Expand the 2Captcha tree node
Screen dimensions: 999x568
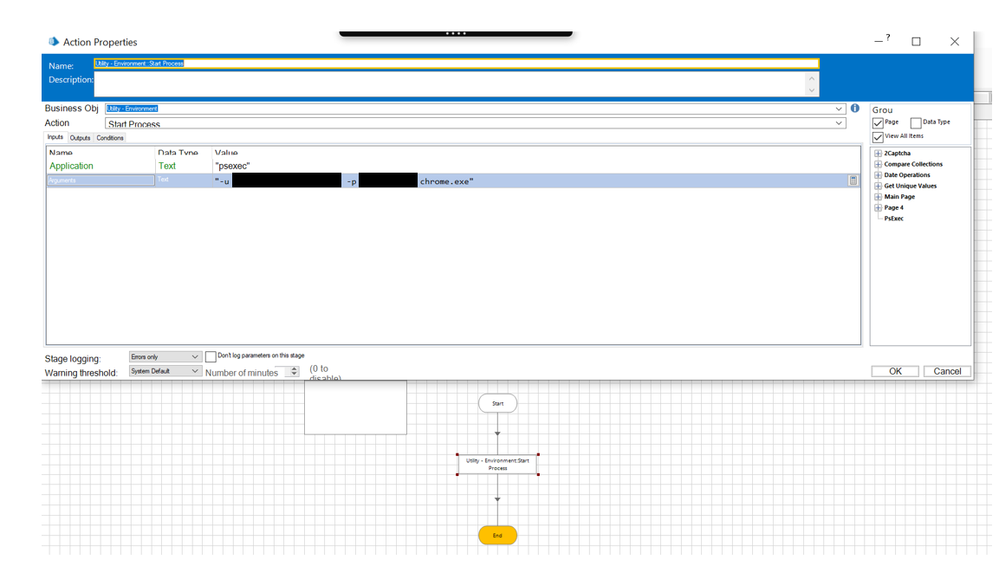tap(878, 153)
